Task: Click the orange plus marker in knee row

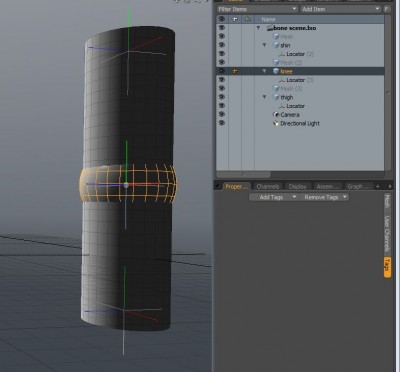Action: (235, 71)
